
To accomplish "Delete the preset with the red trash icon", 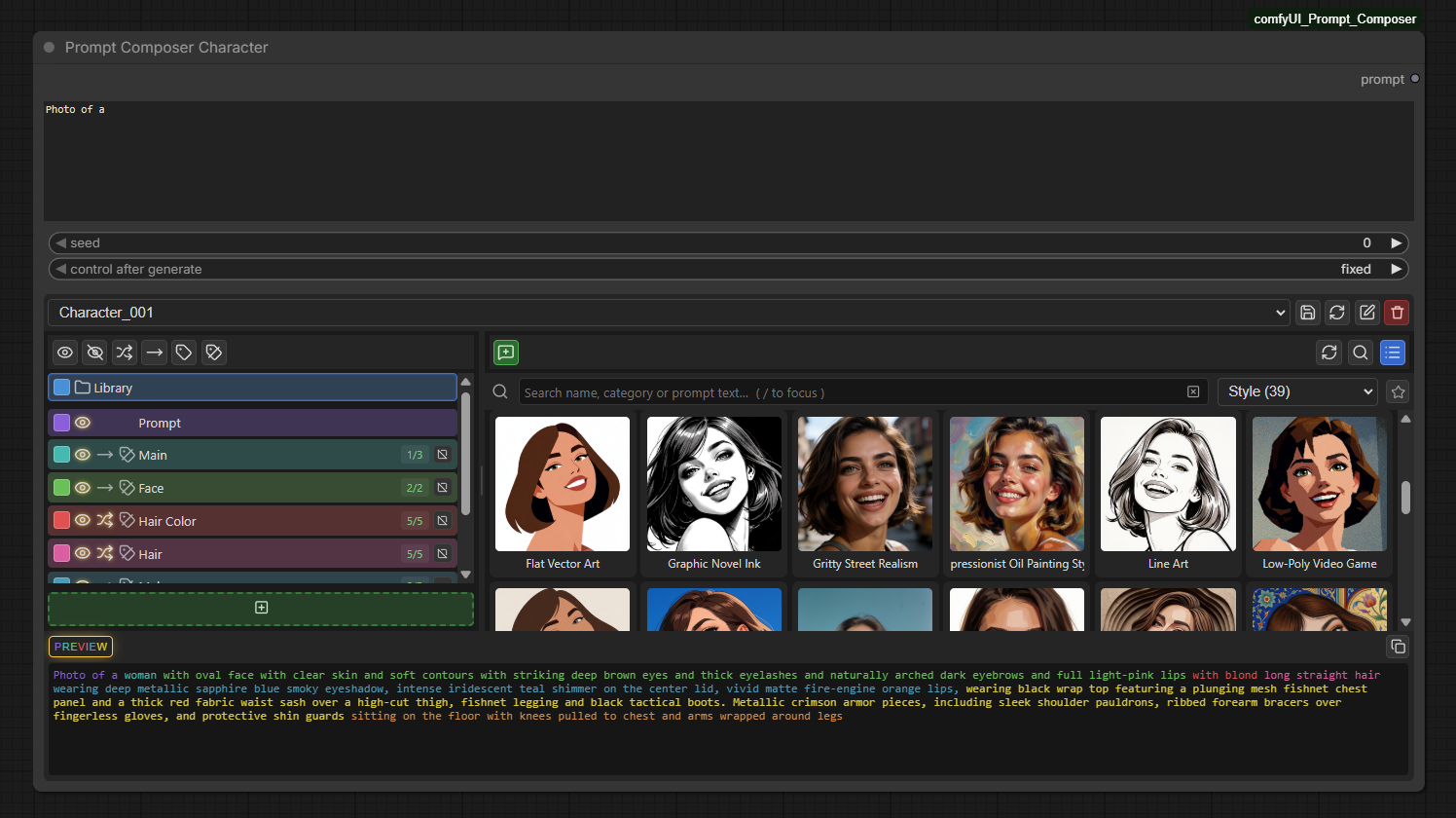I will 1397,313.
